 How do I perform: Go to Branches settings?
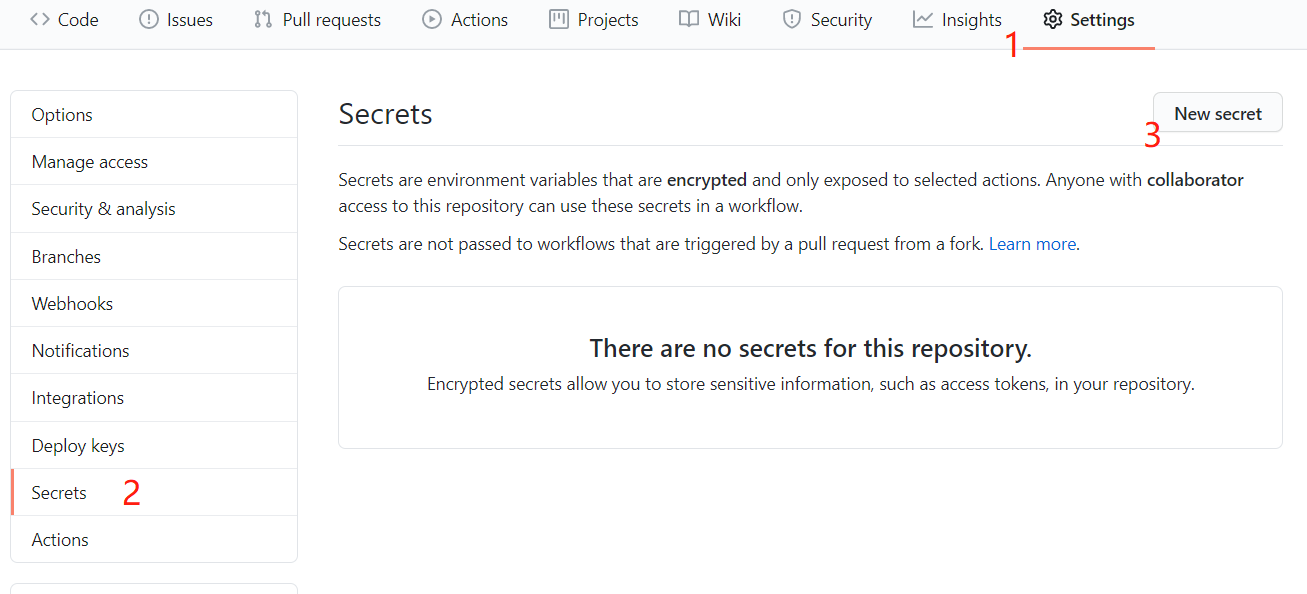[x=154, y=257]
